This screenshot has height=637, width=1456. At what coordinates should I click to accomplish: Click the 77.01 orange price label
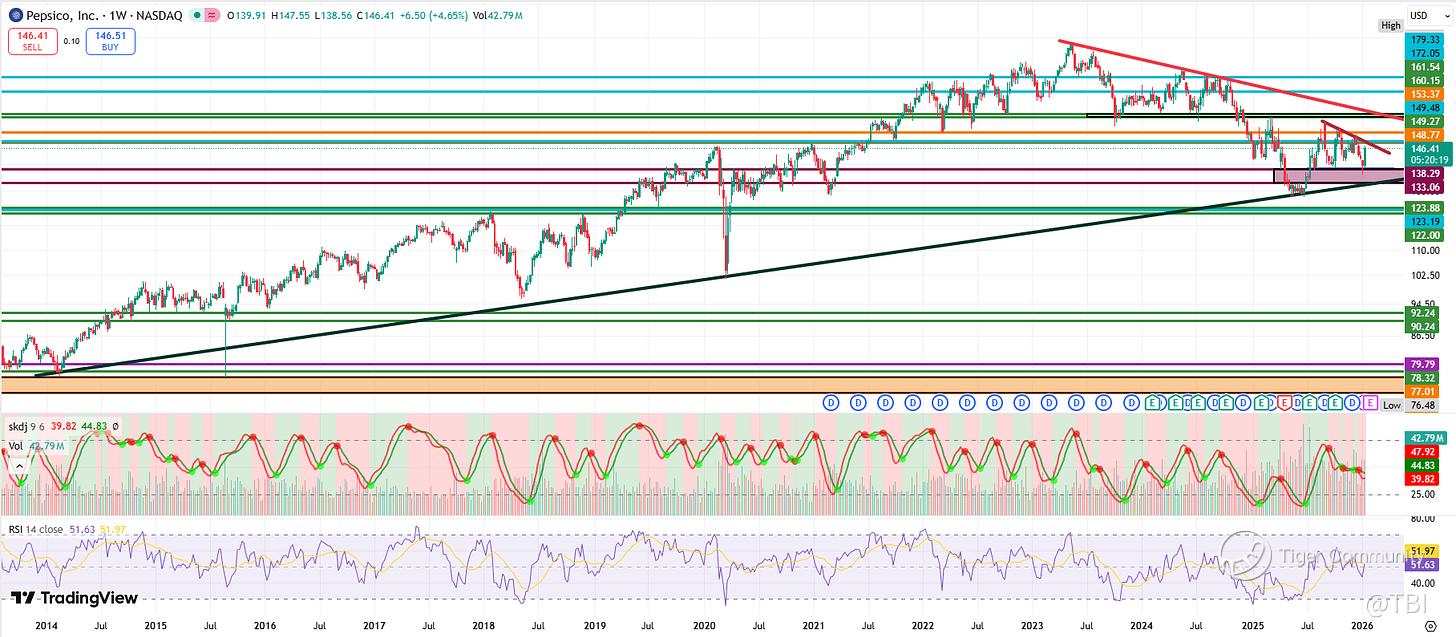1424,392
